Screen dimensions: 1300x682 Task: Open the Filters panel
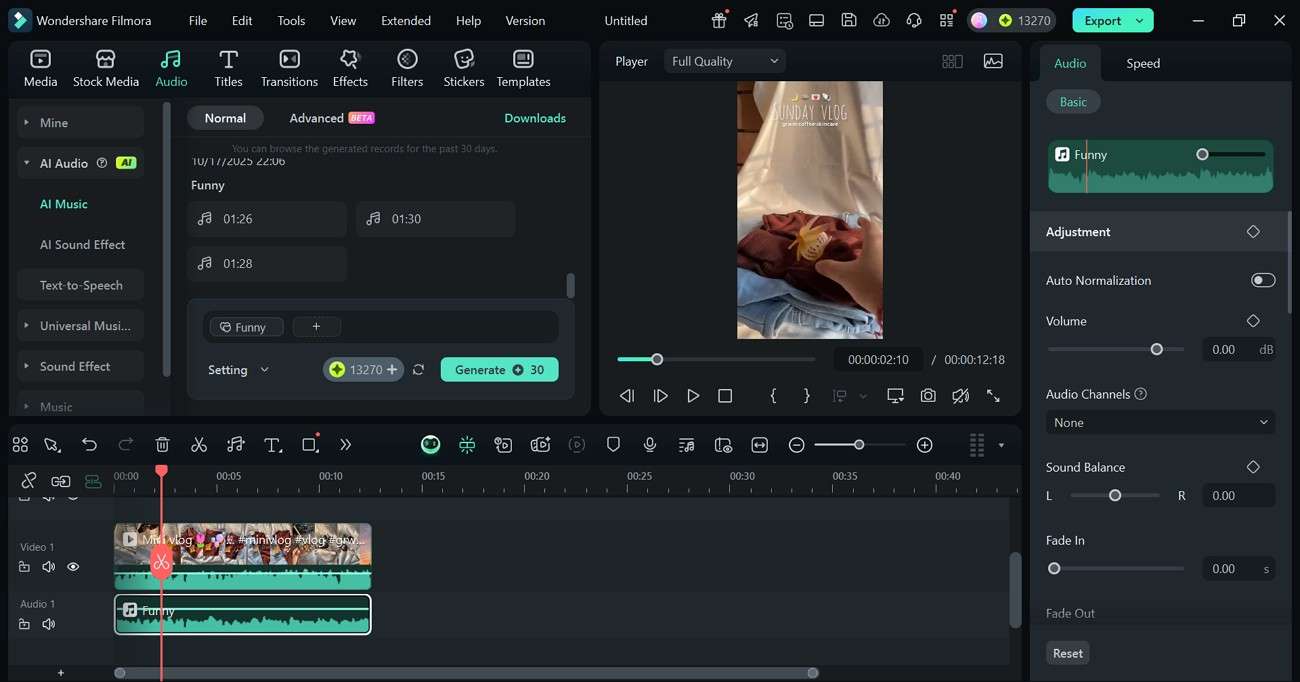click(407, 68)
